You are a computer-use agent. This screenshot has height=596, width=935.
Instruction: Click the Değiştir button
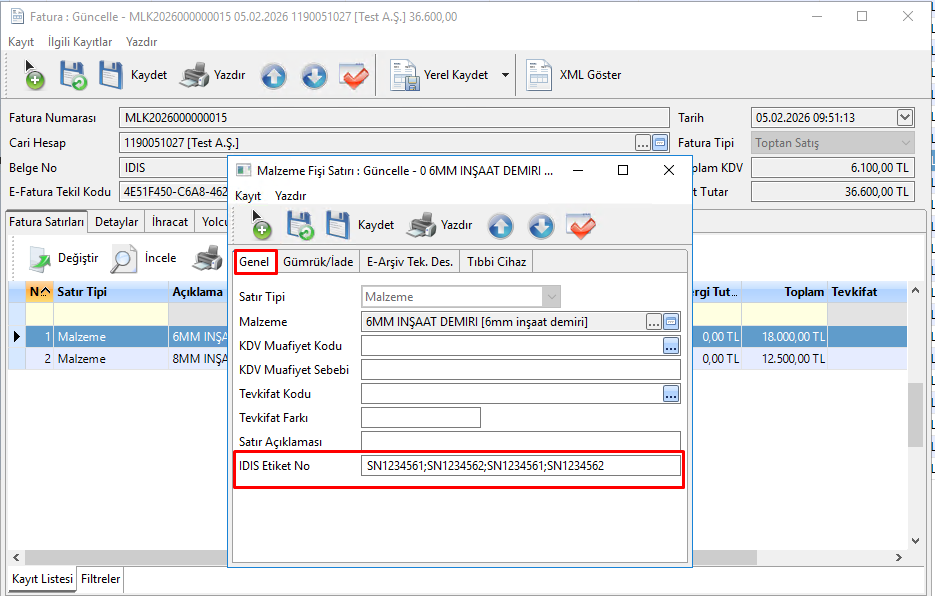coord(64,259)
